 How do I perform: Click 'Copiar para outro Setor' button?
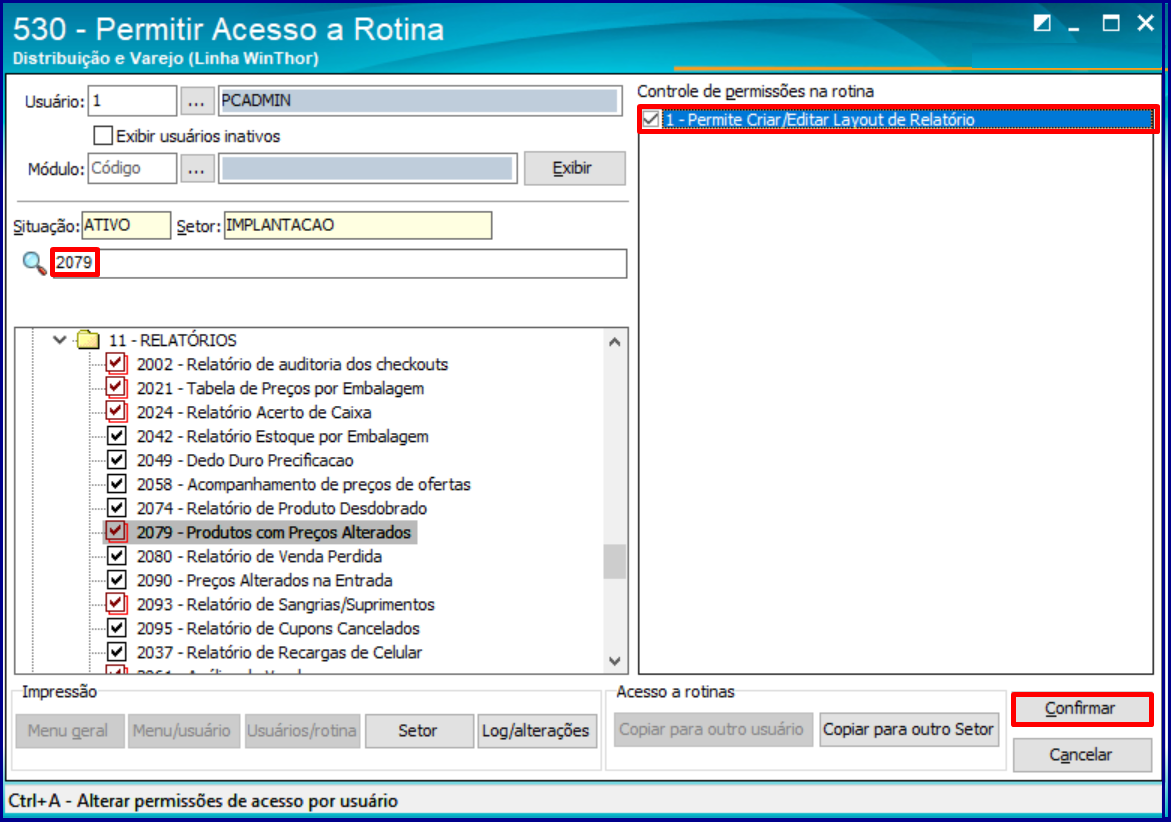(909, 730)
